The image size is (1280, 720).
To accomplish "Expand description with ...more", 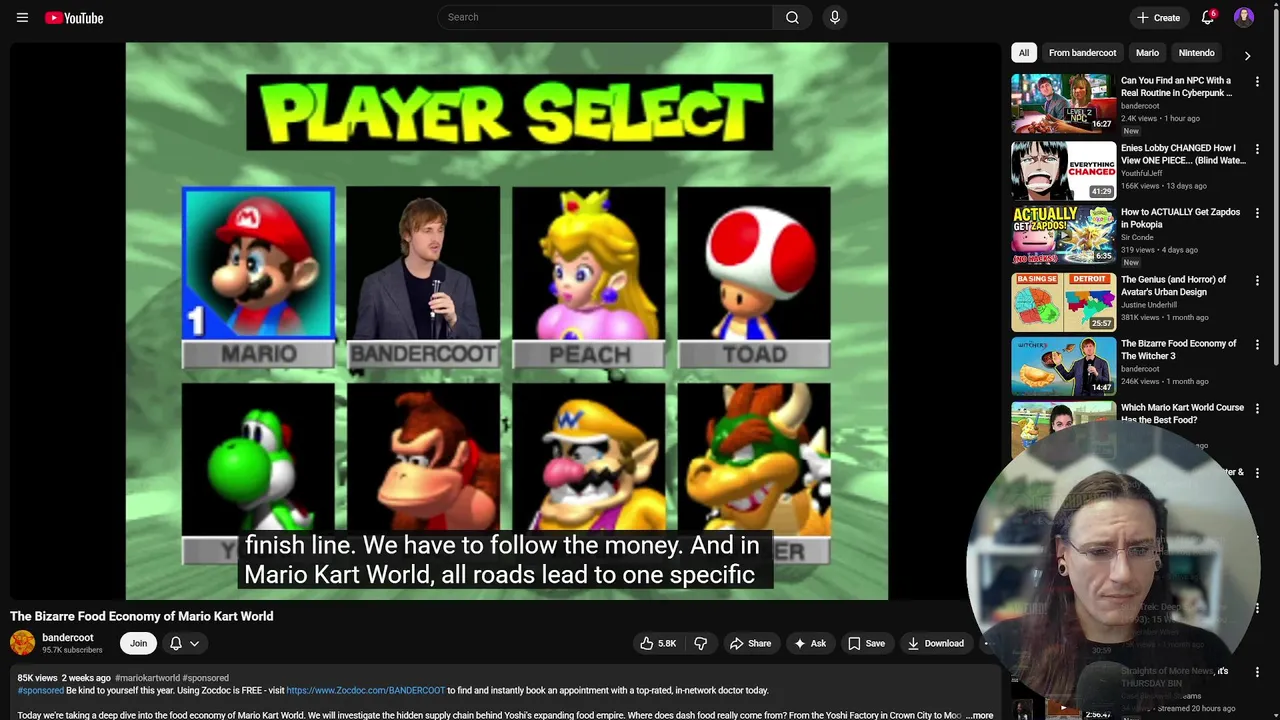I will (x=979, y=715).
